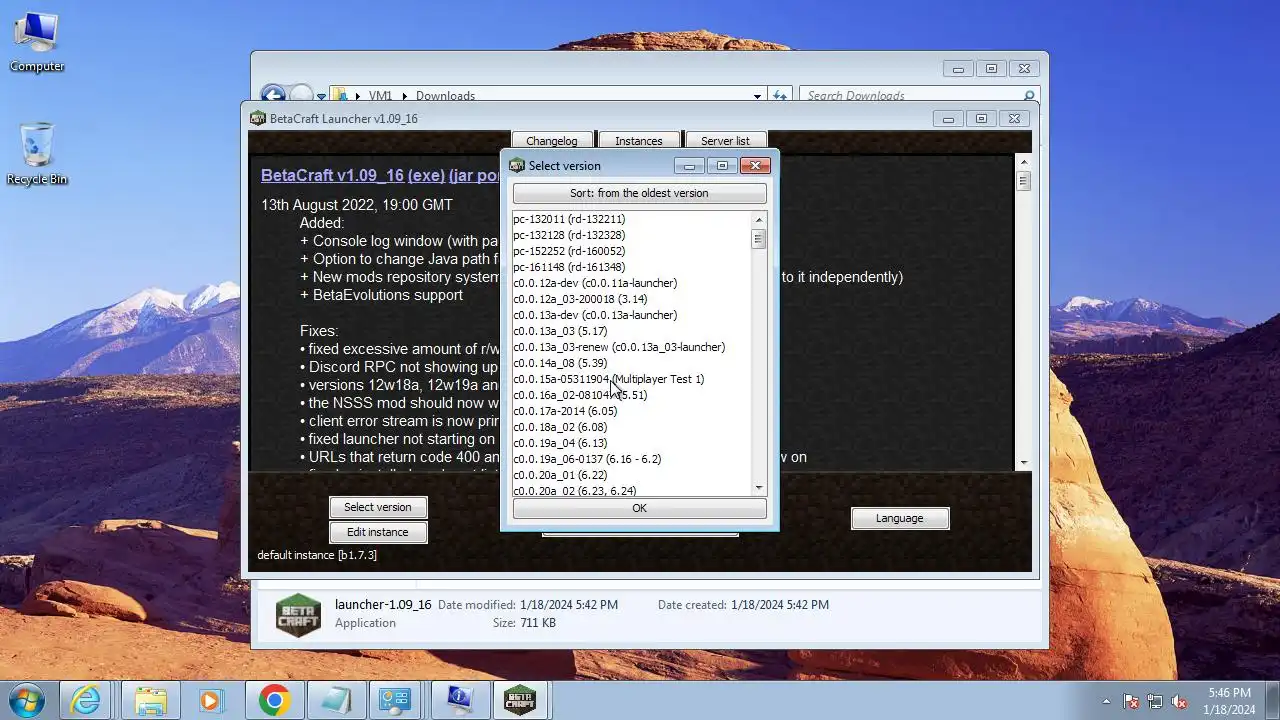Image resolution: width=1280 pixels, height=720 pixels.
Task: Click the Language button
Action: coord(900,518)
